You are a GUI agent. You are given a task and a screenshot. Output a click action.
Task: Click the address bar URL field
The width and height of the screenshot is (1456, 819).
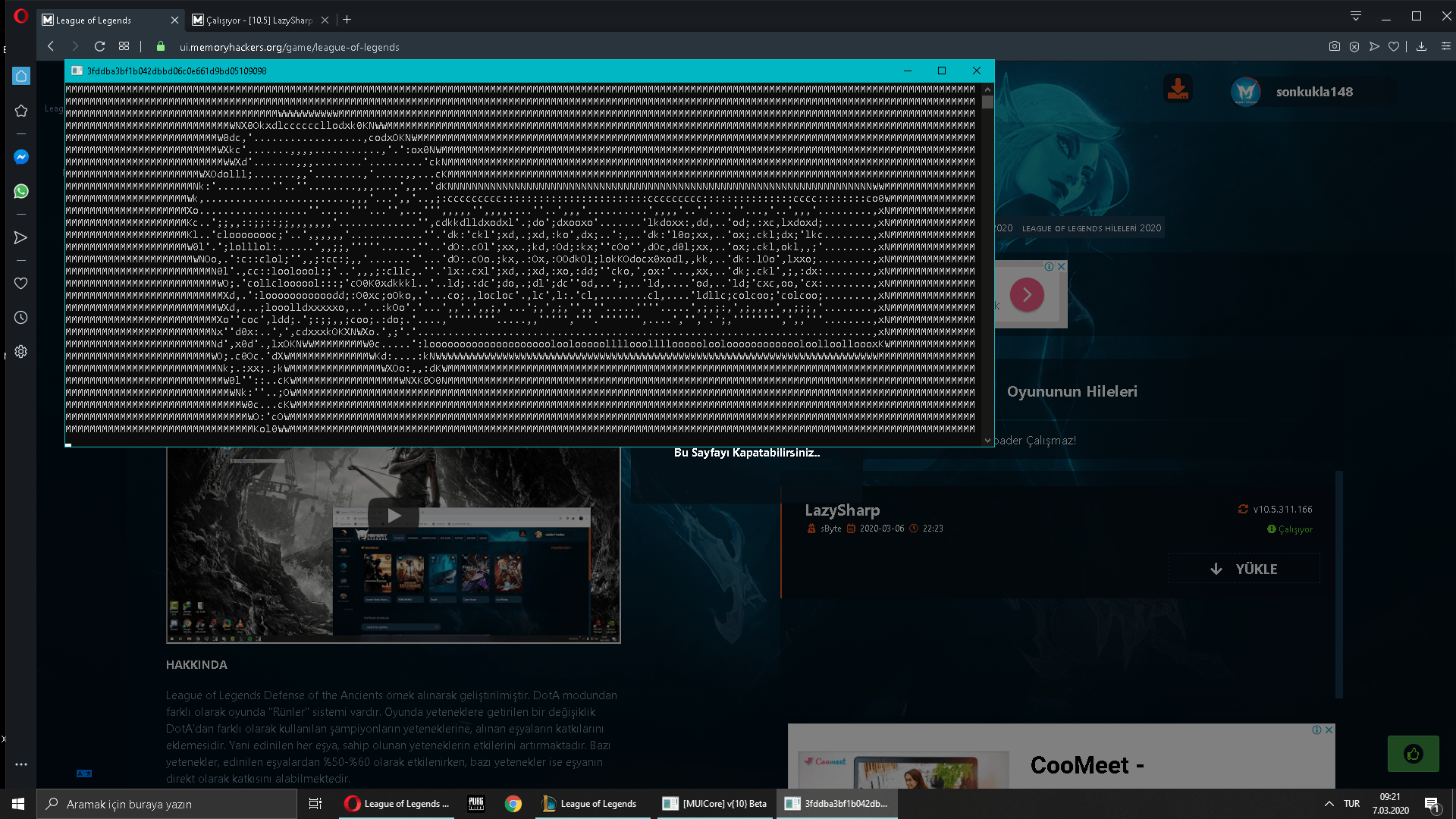click(x=290, y=47)
